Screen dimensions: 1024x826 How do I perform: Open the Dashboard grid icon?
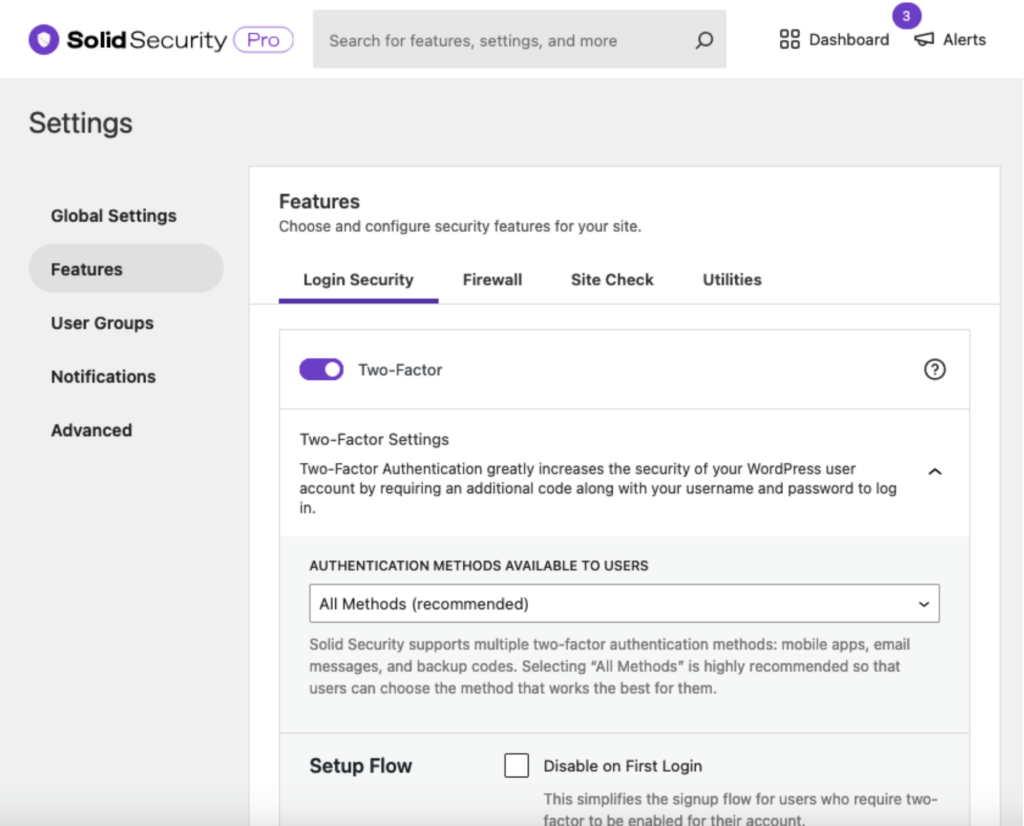[790, 39]
